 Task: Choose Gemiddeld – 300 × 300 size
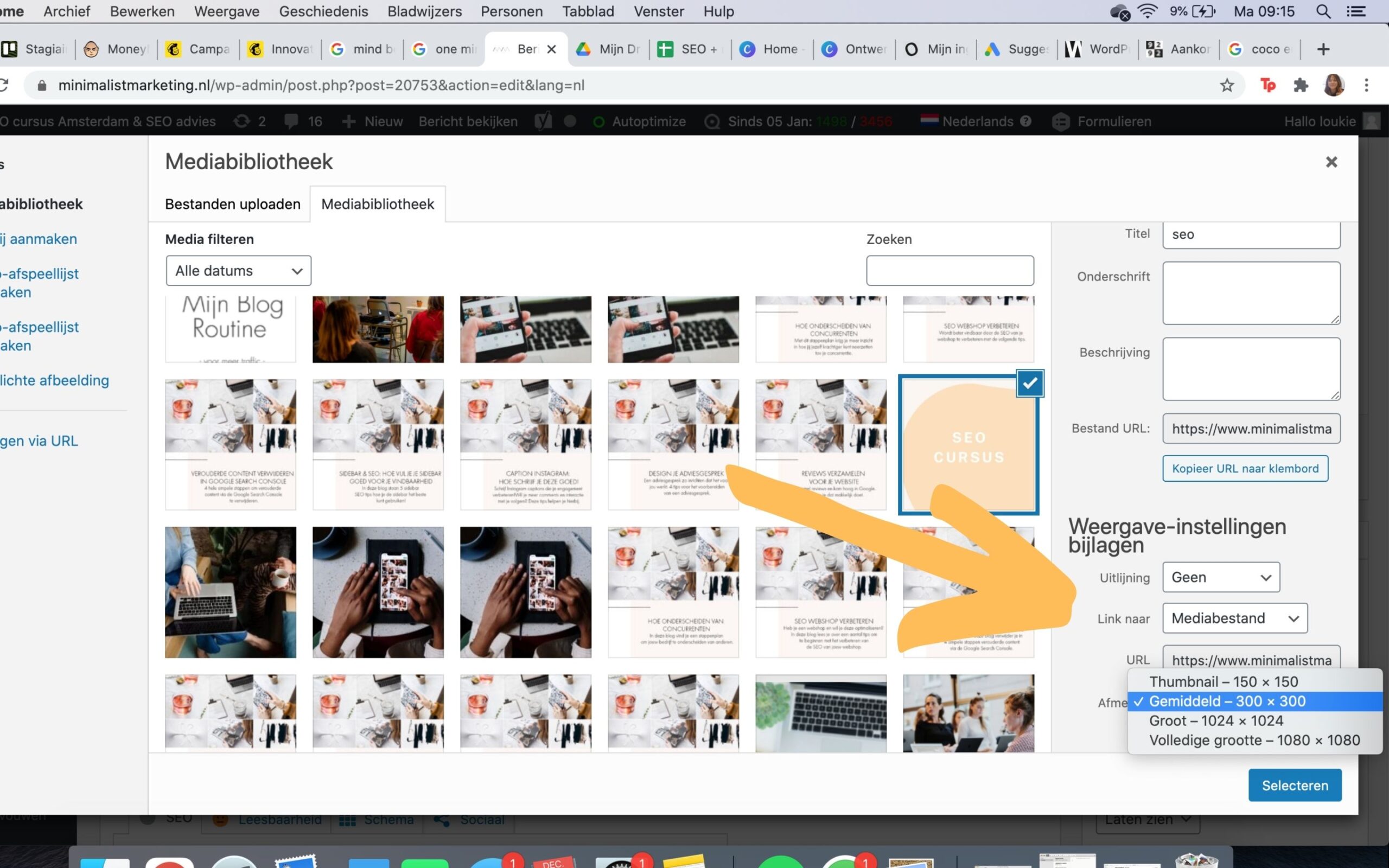[1254, 701]
